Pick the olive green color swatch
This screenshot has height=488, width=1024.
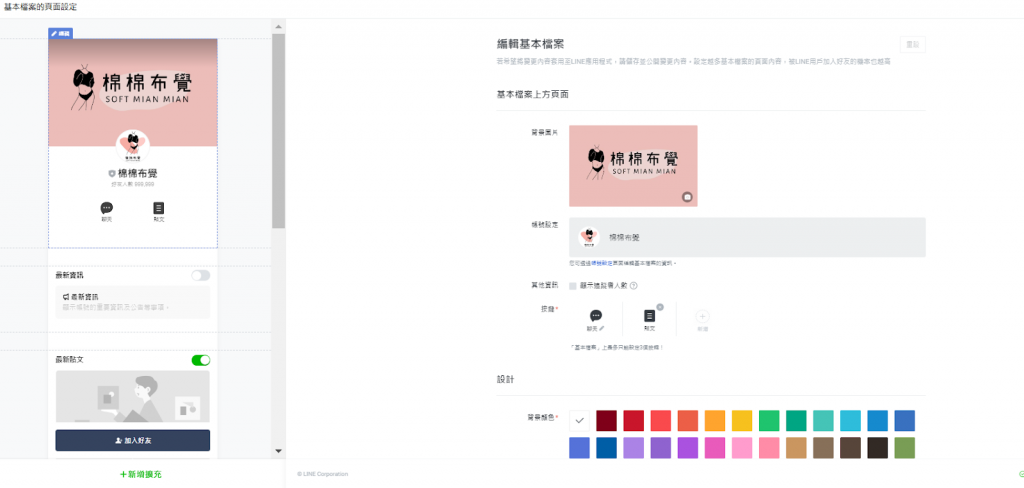[904, 448]
